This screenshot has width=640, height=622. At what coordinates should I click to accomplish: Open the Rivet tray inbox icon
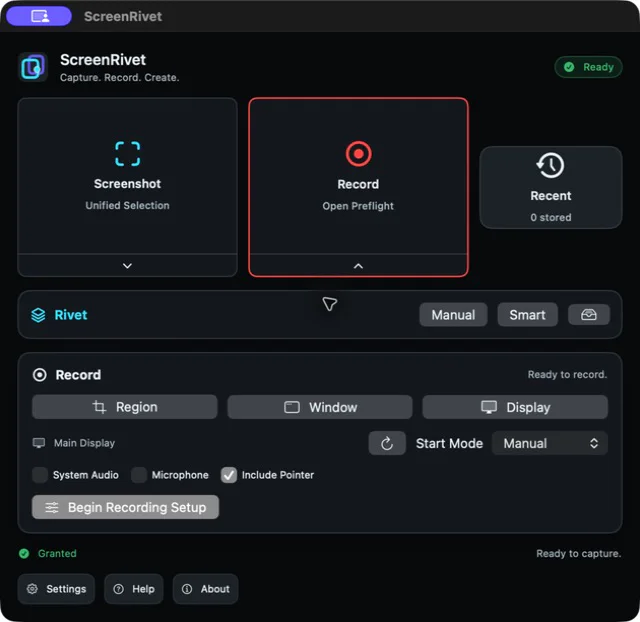[x=589, y=315]
